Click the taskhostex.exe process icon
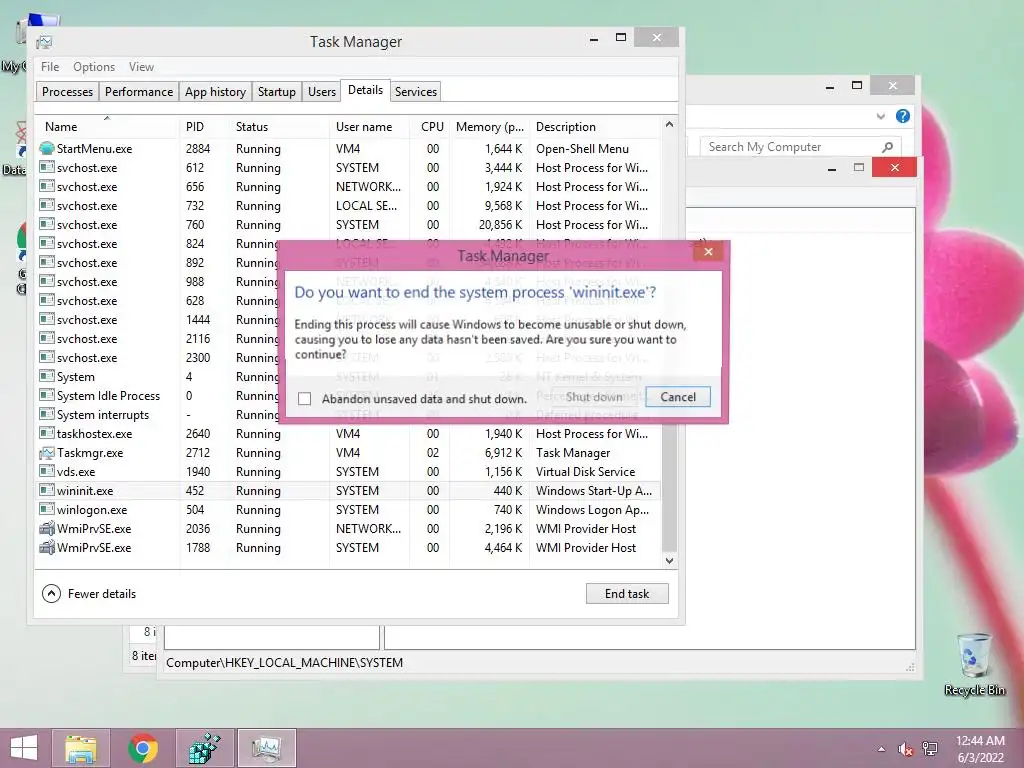The height and width of the screenshot is (768, 1024). pos(46,434)
